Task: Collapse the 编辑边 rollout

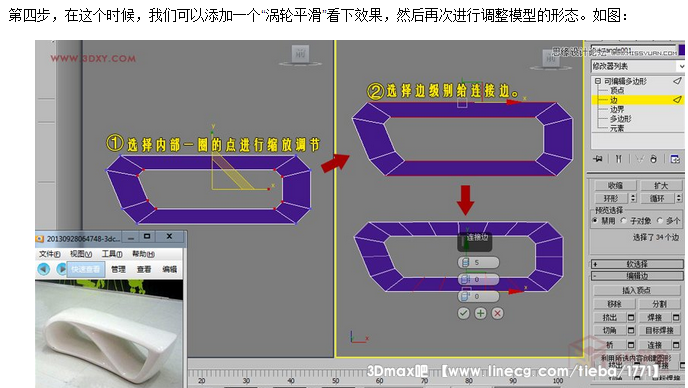Action: (638, 276)
